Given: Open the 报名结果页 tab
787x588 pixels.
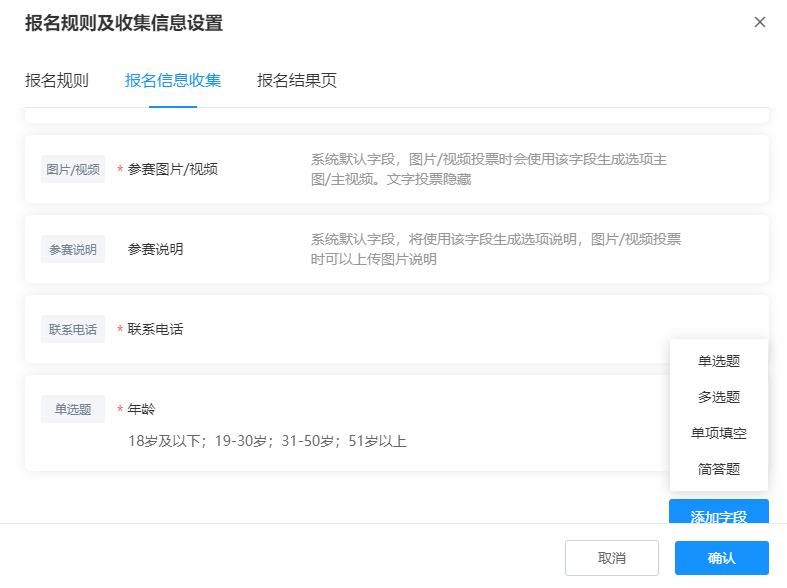Looking at the screenshot, I should click(297, 80).
